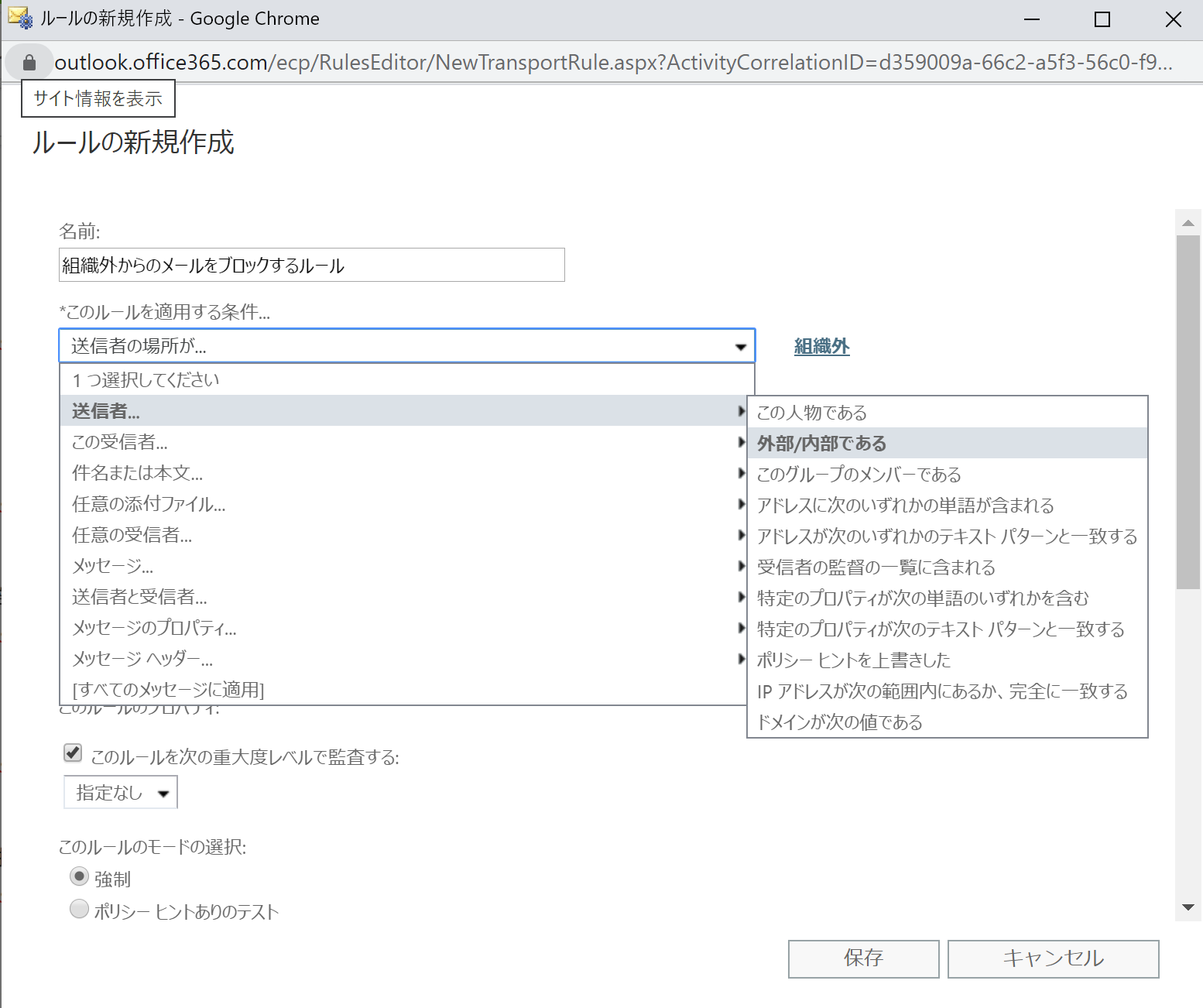
Task: Choose アドレスが次のいずれかのテキスト パターンと一致する
Action: pyautogui.click(x=947, y=536)
